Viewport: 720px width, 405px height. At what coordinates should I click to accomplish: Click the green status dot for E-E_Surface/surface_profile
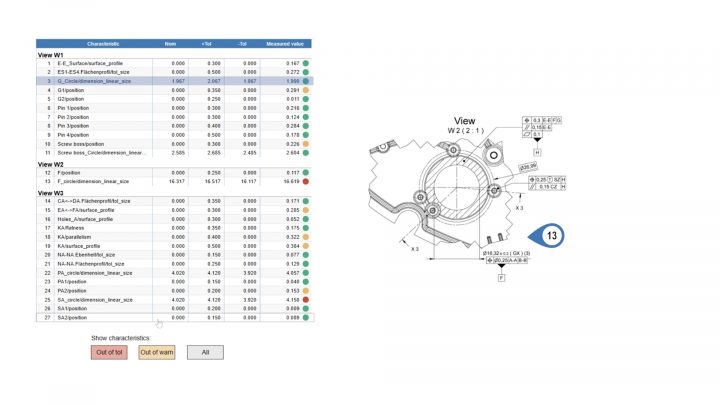[x=306, y=63]
